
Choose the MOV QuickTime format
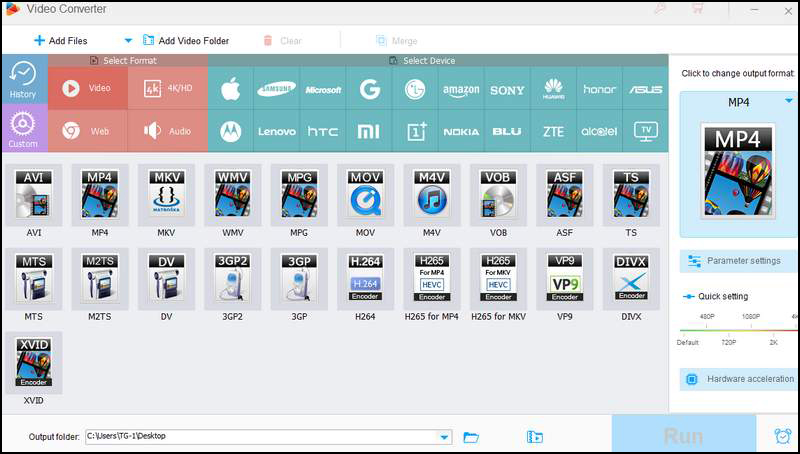[x=365, y=195]
